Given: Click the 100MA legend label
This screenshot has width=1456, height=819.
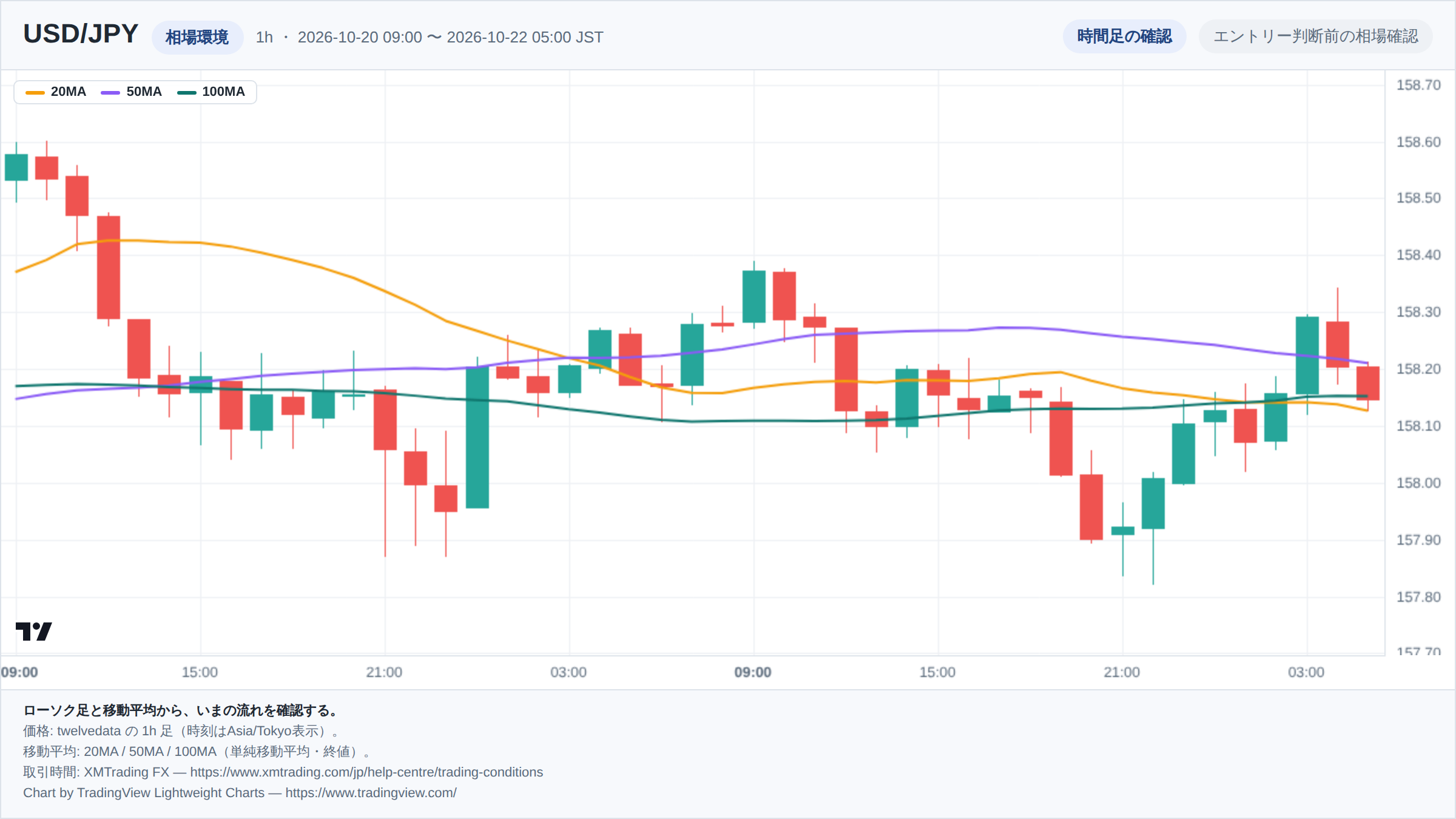Looking at the screenshot, I should [x=223, y=92].
